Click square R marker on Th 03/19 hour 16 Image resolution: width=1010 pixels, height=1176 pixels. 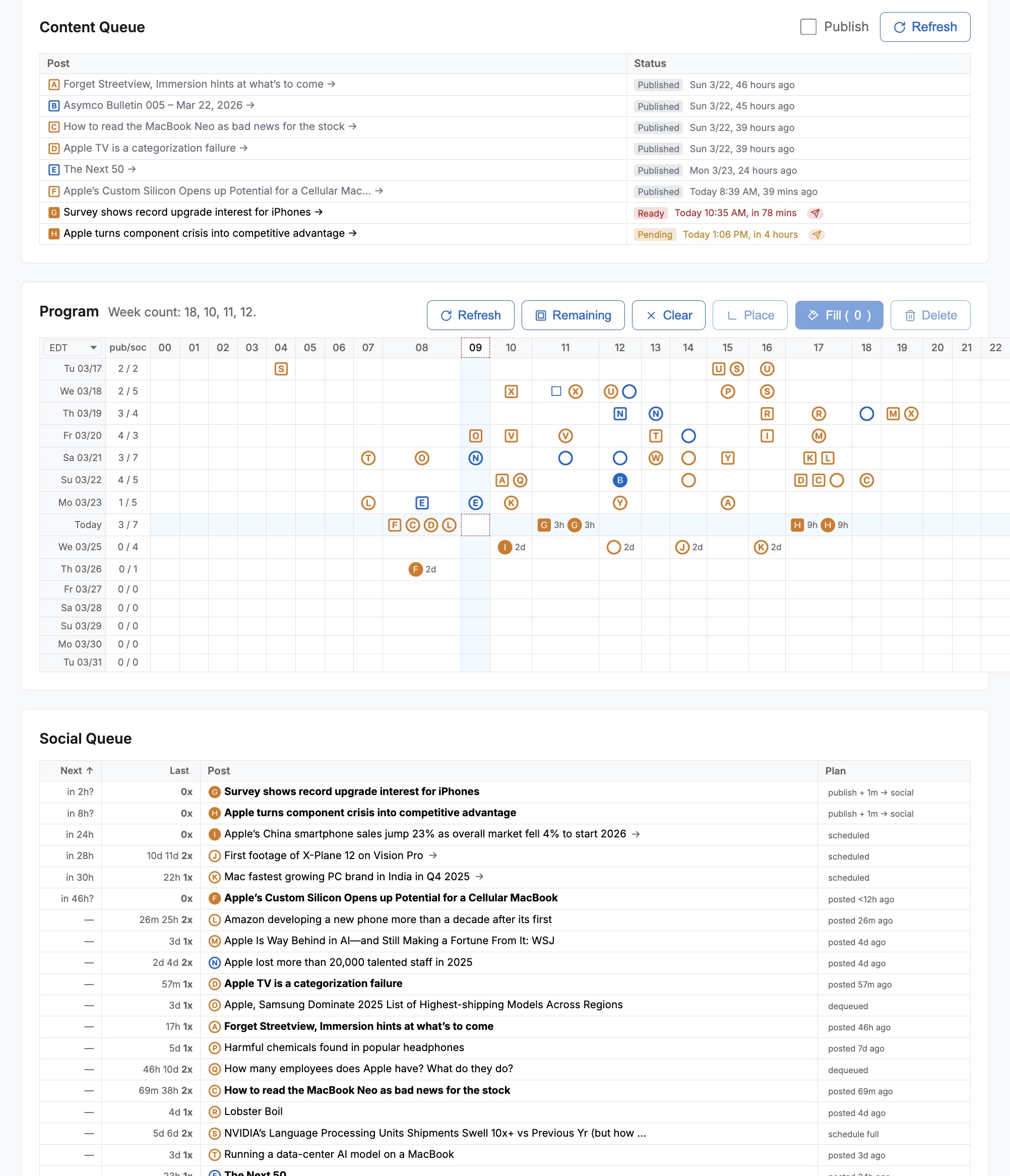pyautogui.click(x=767, y=413)
